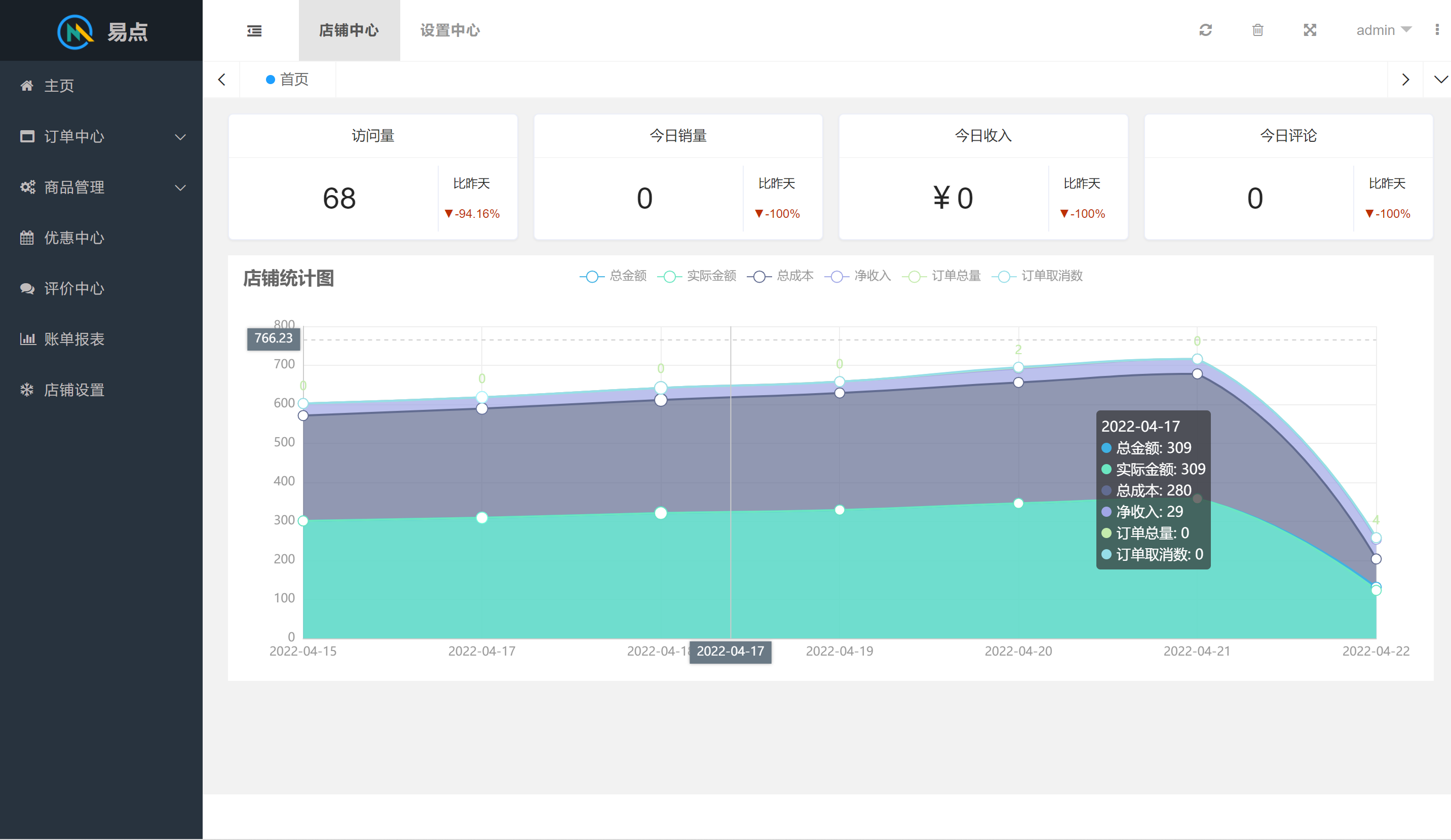Screen dimensions: 1451x840
Task: Click the speech bubble icon for 评价中心
Action: 27,288
